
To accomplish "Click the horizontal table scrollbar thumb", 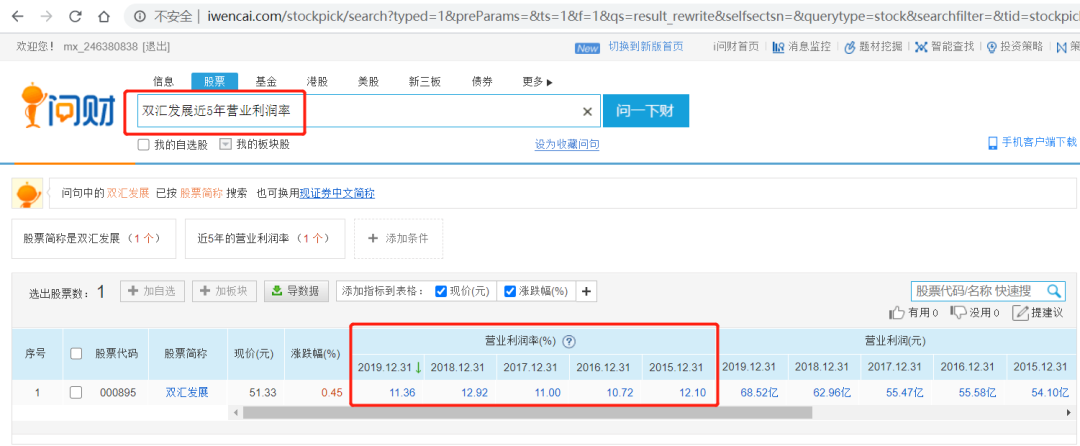I will tap(528, 412).
